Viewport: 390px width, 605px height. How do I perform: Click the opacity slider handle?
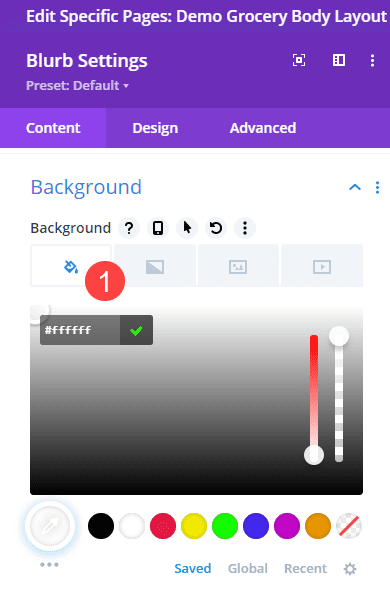pyautogui.click(x=339, y=336)
